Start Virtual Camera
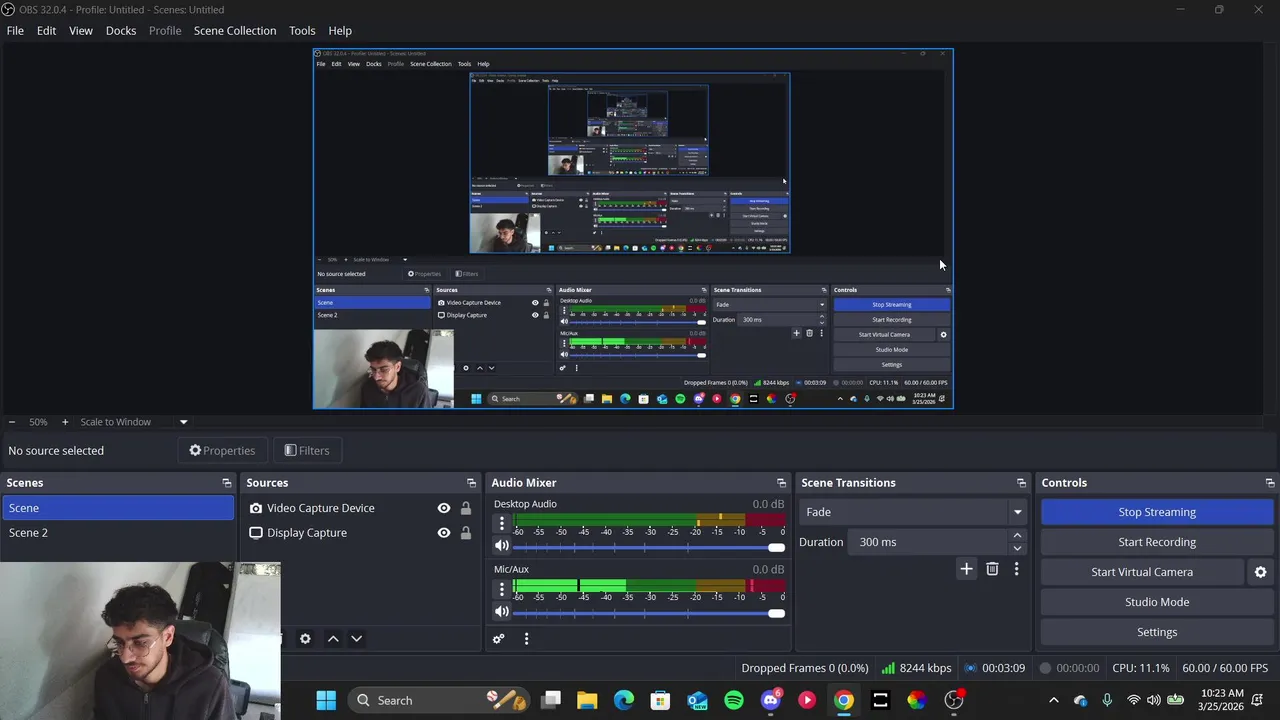 [x=1142, y=572]
